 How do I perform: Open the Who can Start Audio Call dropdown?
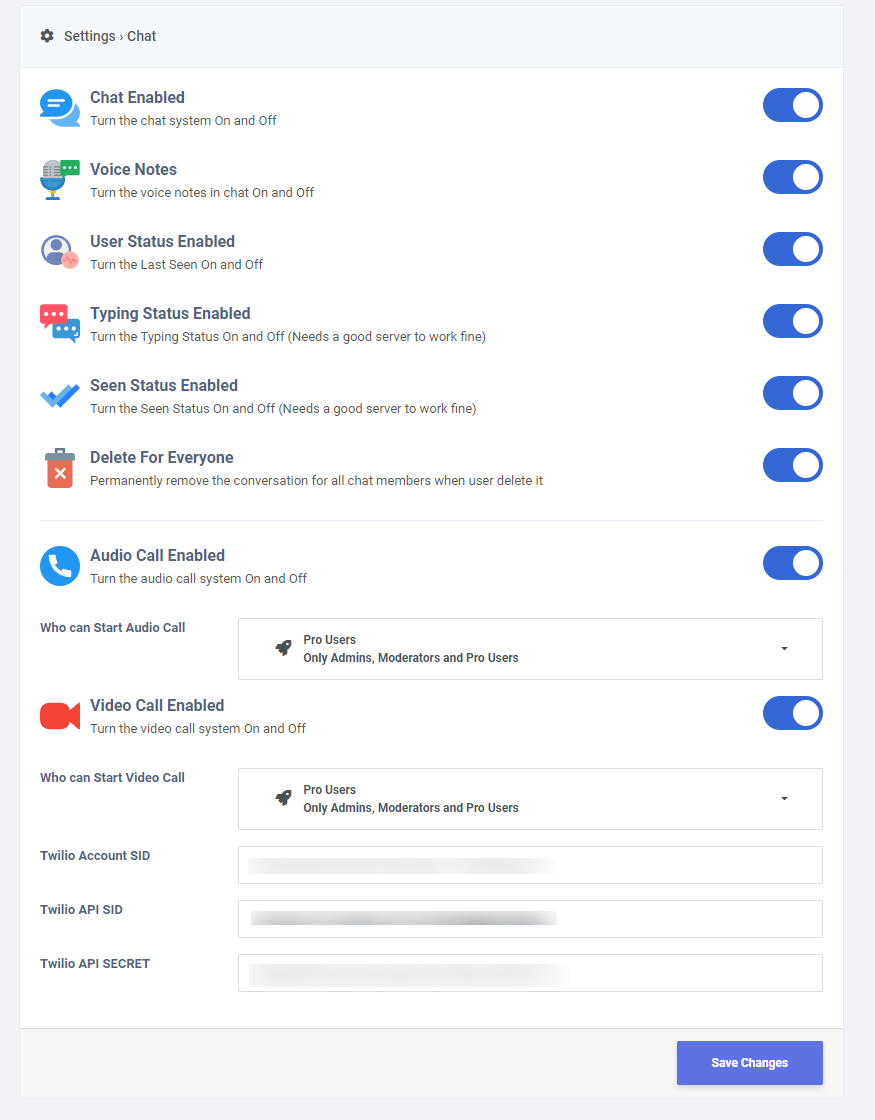(x=530, y=649)
